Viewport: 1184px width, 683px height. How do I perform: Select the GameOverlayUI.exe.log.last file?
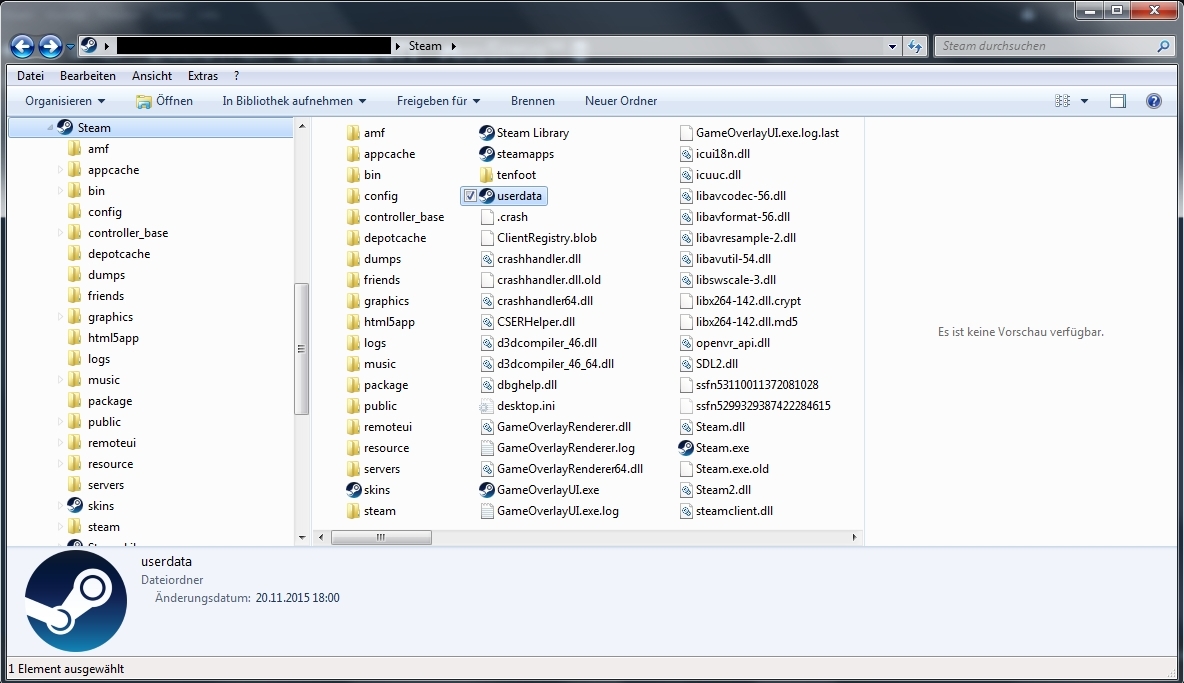(767, 133)
